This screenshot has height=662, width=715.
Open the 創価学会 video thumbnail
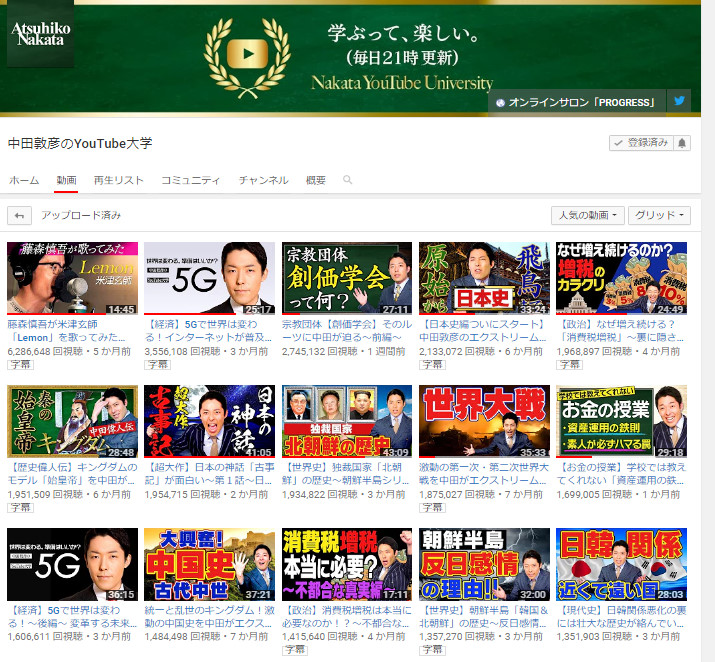pyautogui.click(x=347, y=278)
